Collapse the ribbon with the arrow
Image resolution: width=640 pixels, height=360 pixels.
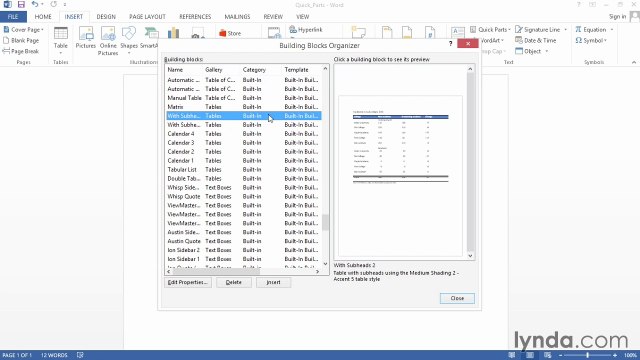(633, 62)
